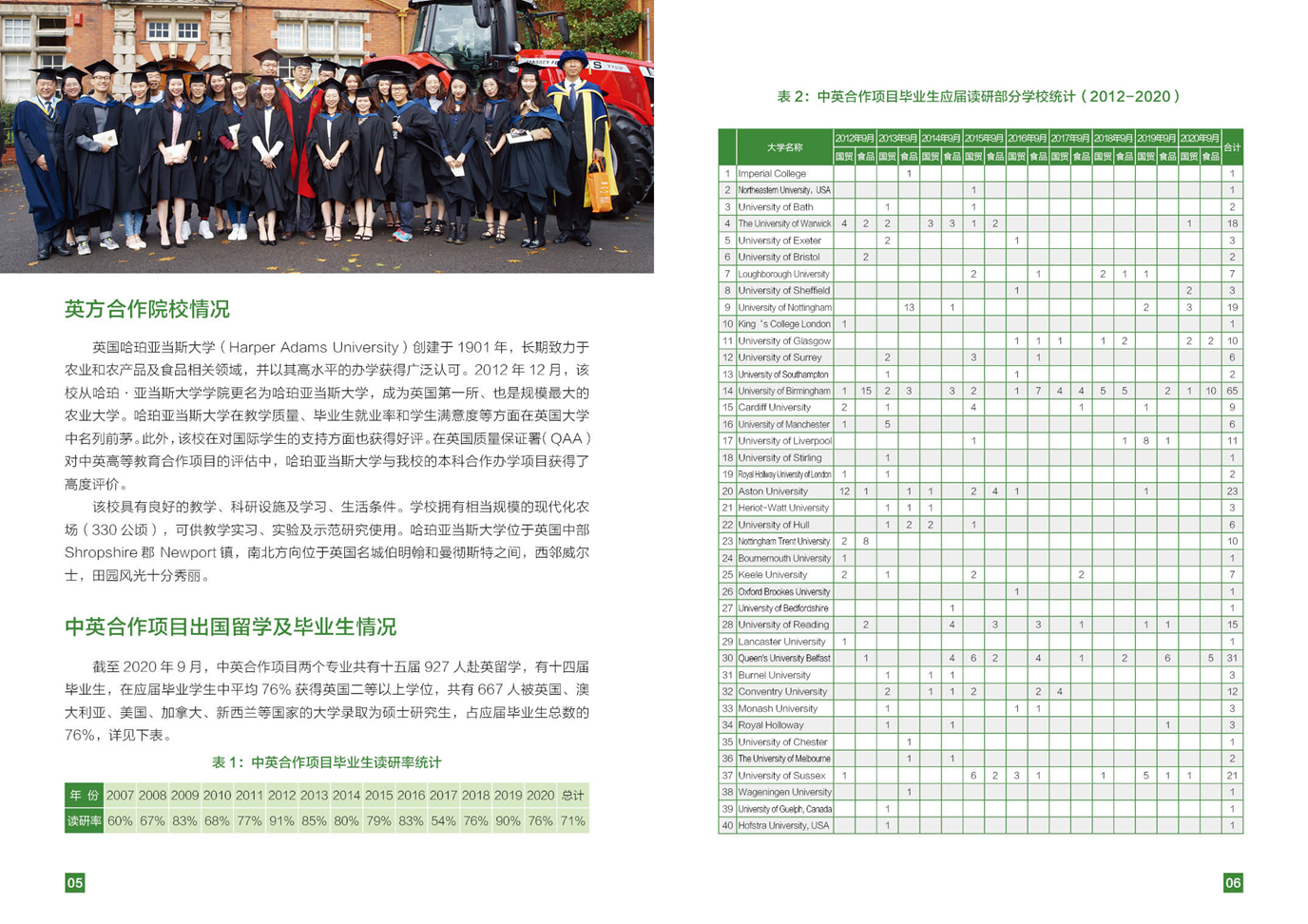Click the 'Imperial College' row name
Screen dimensions: 1308x924
tap(772, 174)
